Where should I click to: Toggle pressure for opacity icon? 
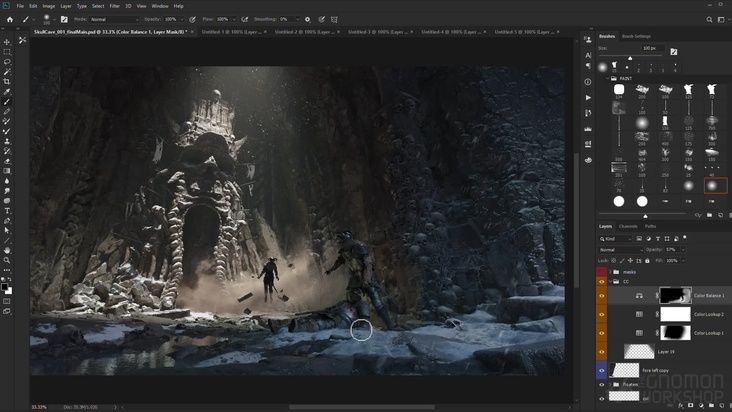192,20
